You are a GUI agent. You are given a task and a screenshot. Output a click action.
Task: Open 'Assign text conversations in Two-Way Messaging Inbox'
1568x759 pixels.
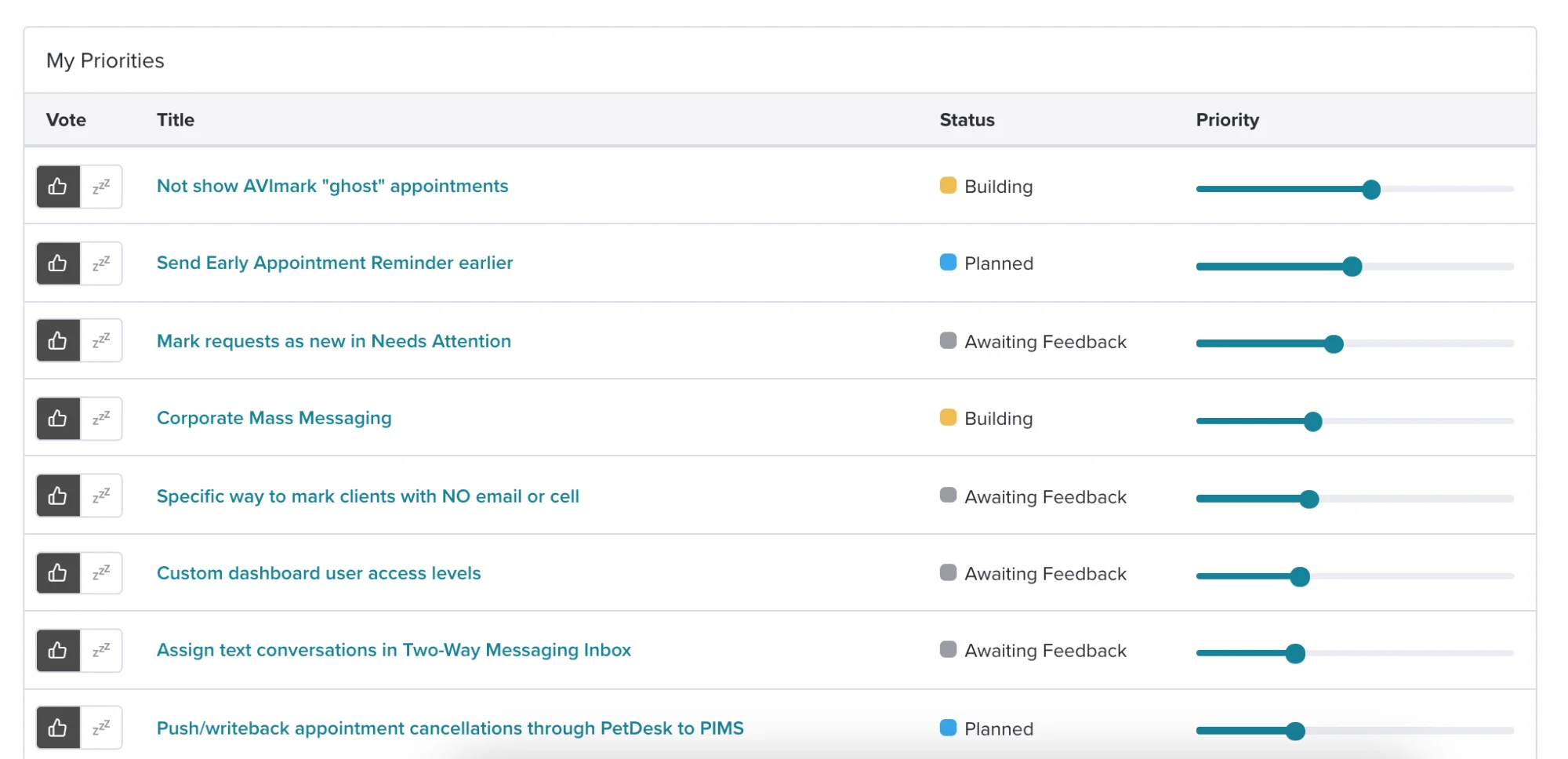[394, 650]
